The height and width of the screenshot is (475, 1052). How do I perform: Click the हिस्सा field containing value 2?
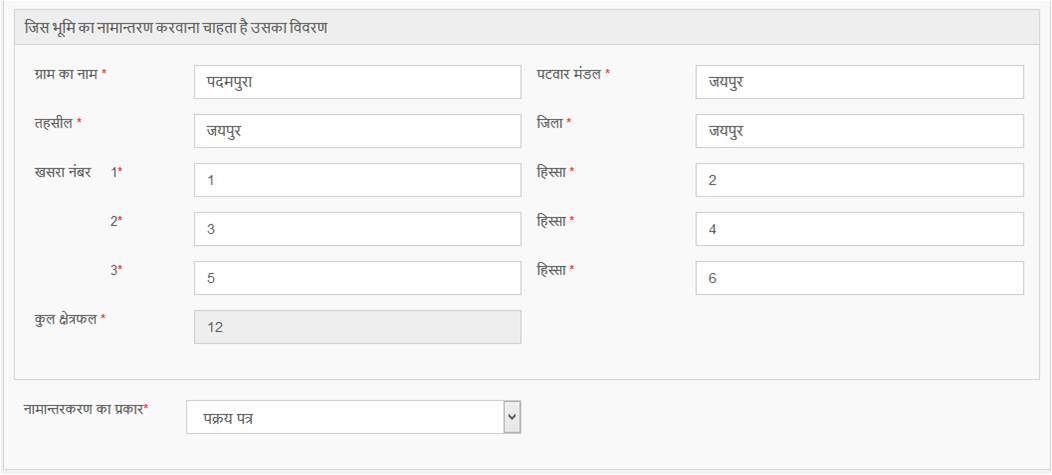pyautogui.click(x=859, y=180)
